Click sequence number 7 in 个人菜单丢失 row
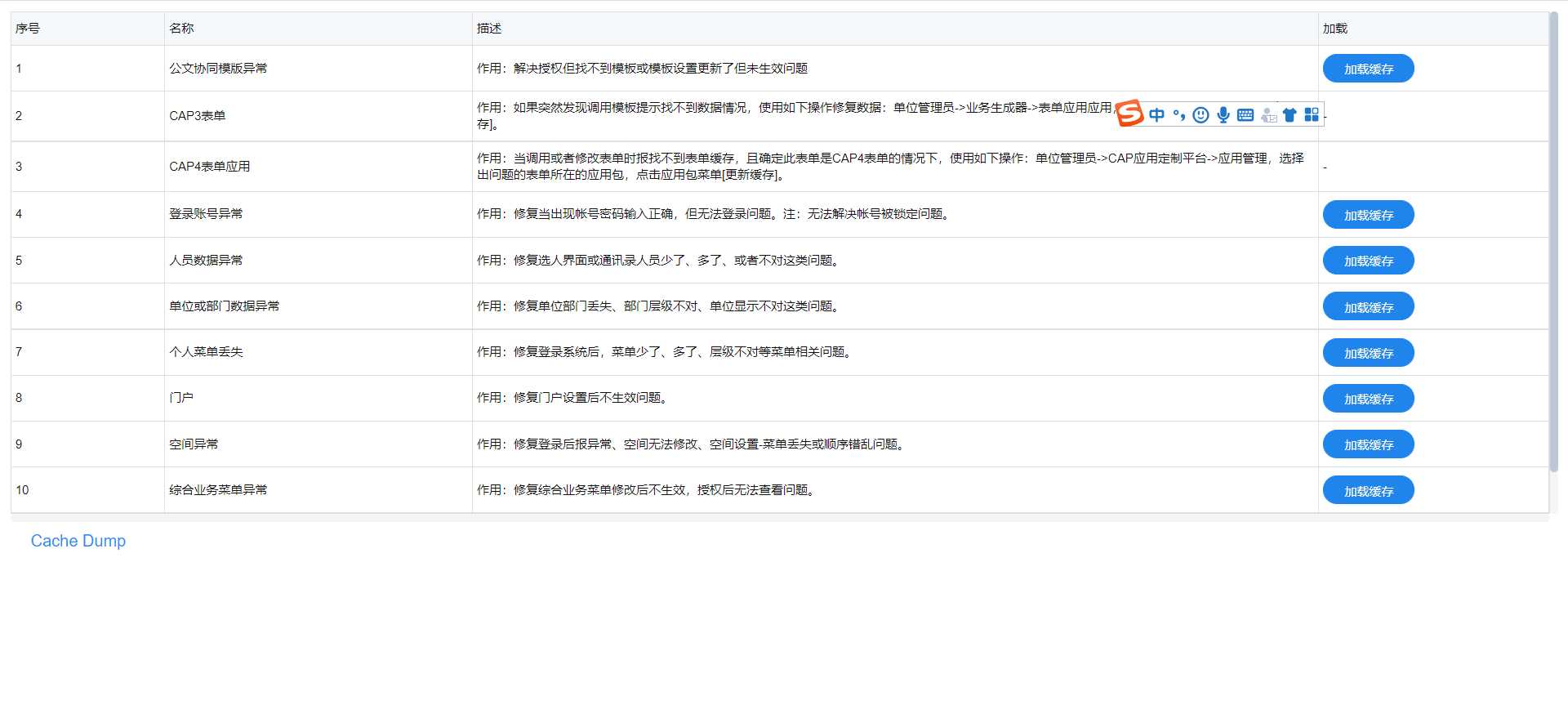 tap(19, 352)
